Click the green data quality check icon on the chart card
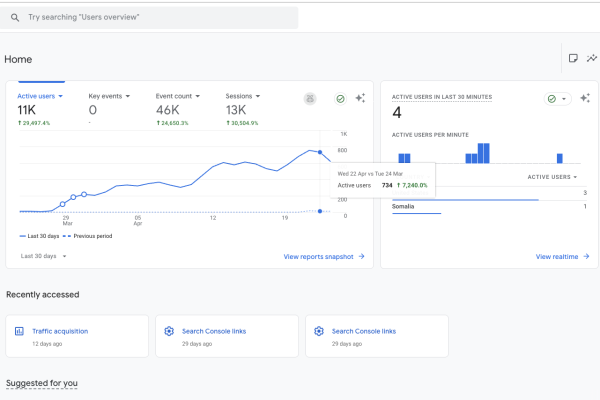The image size is (600, 400). (x=340, y=99)
